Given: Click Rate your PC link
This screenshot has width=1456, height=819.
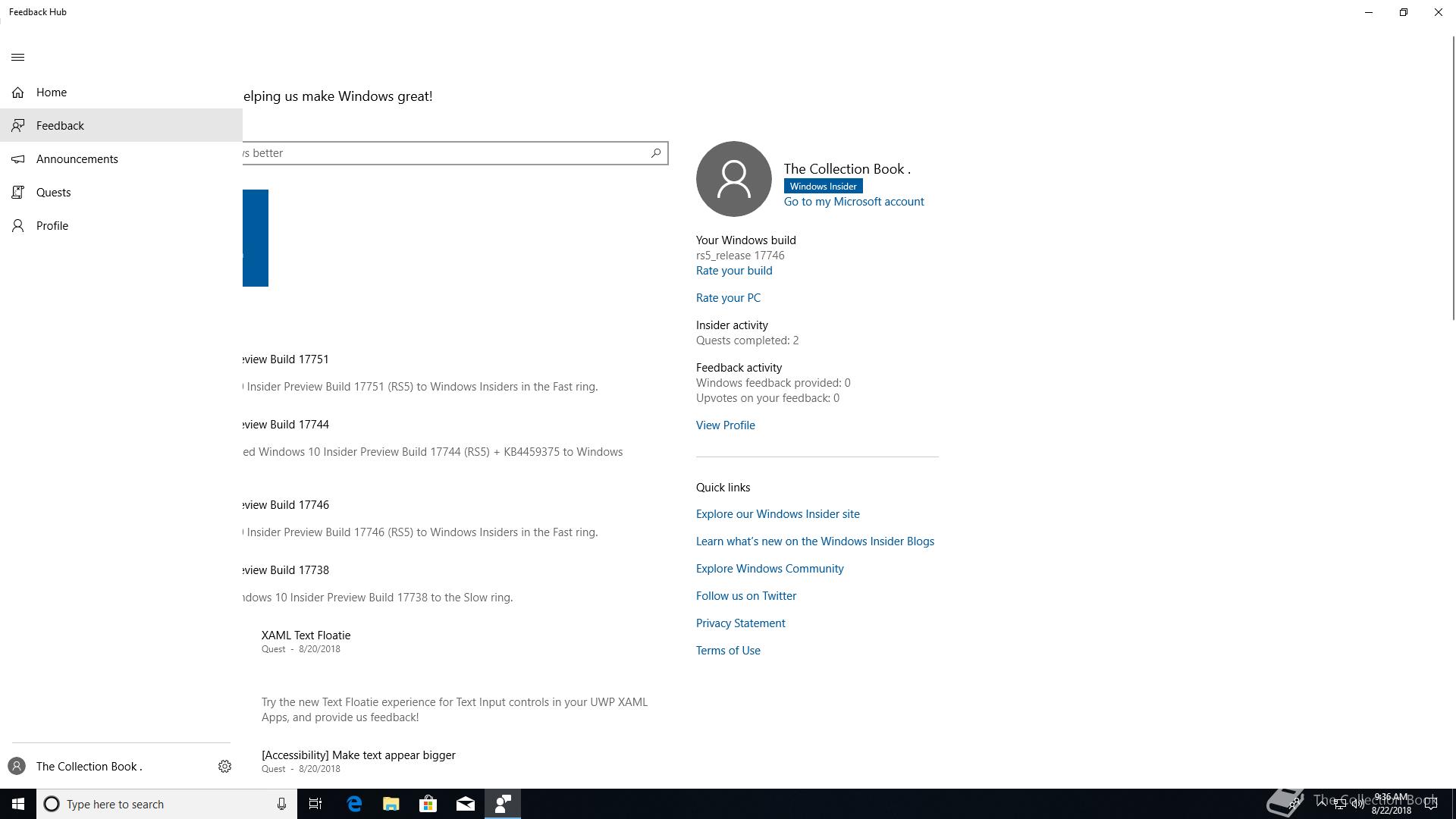Looking at the screenshot, I should tap(728, 298).
